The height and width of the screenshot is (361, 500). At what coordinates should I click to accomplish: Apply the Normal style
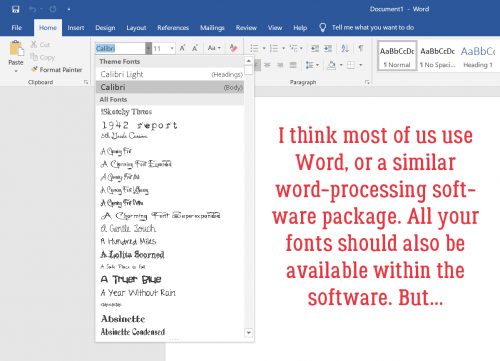(x=397, y=56)
